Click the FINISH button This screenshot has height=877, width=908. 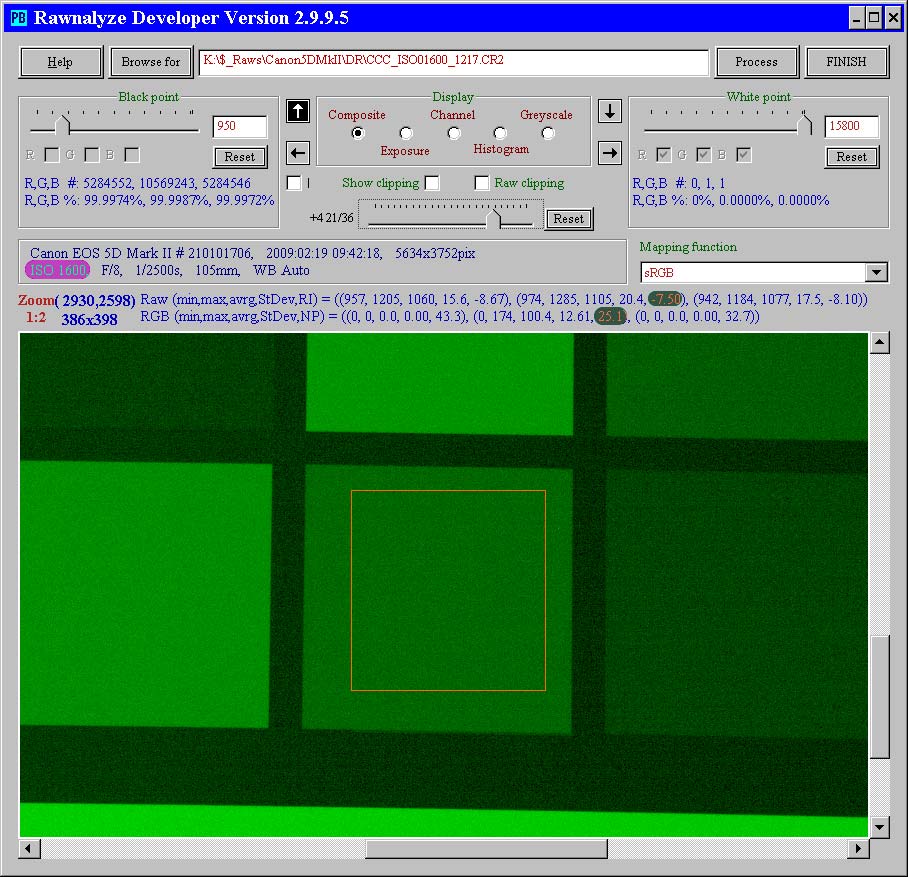click(846, 62)
